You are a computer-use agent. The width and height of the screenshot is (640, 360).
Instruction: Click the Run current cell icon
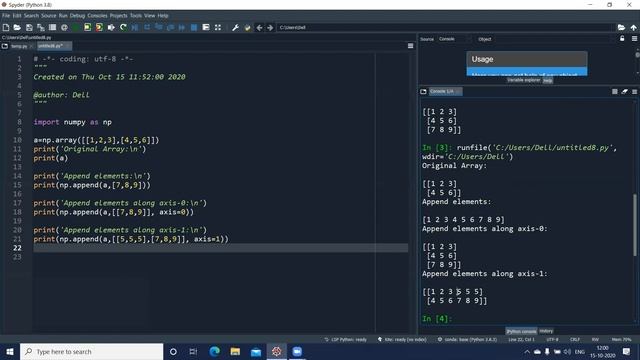coord(87,27)
